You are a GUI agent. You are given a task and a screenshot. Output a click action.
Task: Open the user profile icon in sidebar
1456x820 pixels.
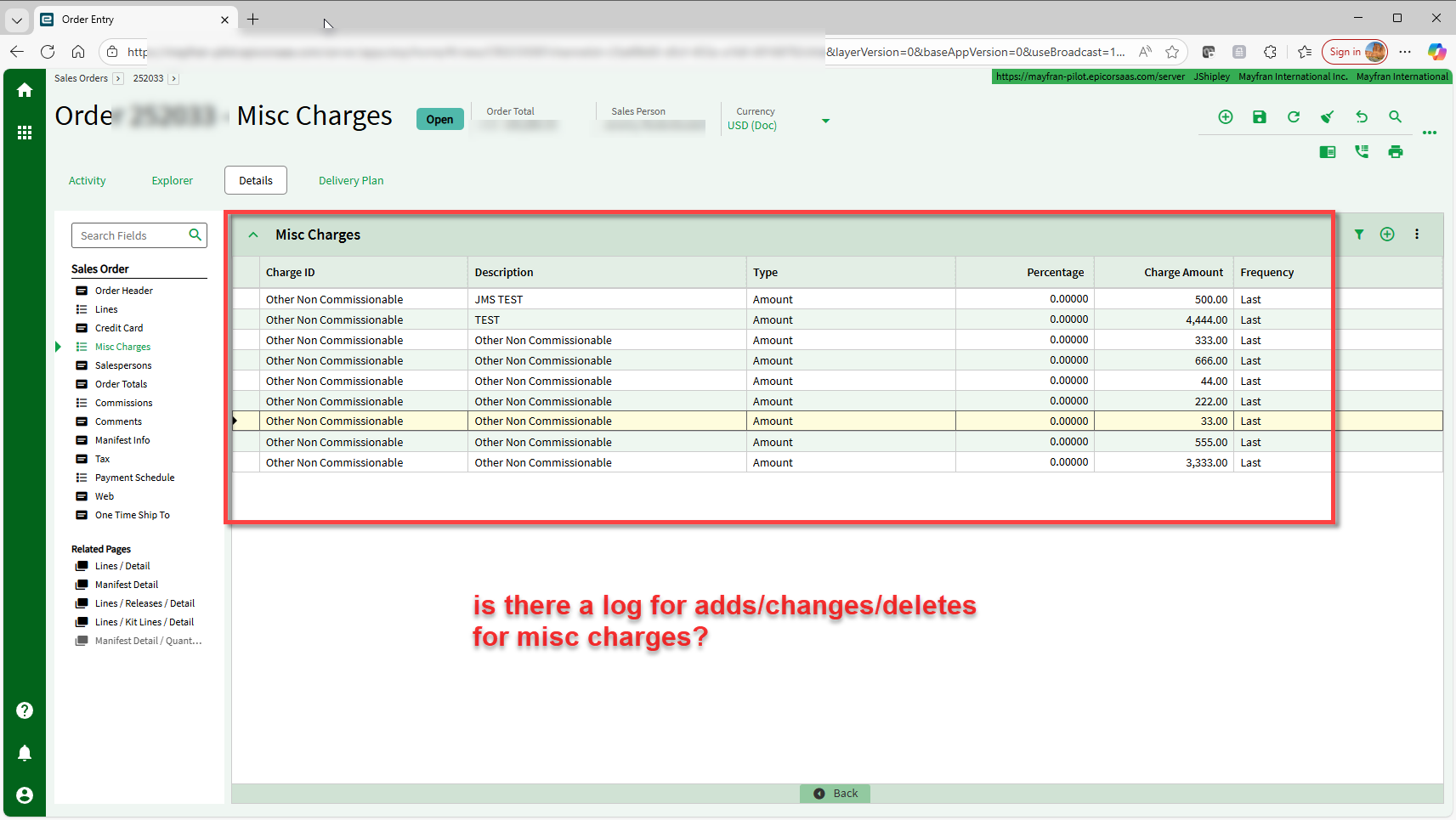click(25, 795)
